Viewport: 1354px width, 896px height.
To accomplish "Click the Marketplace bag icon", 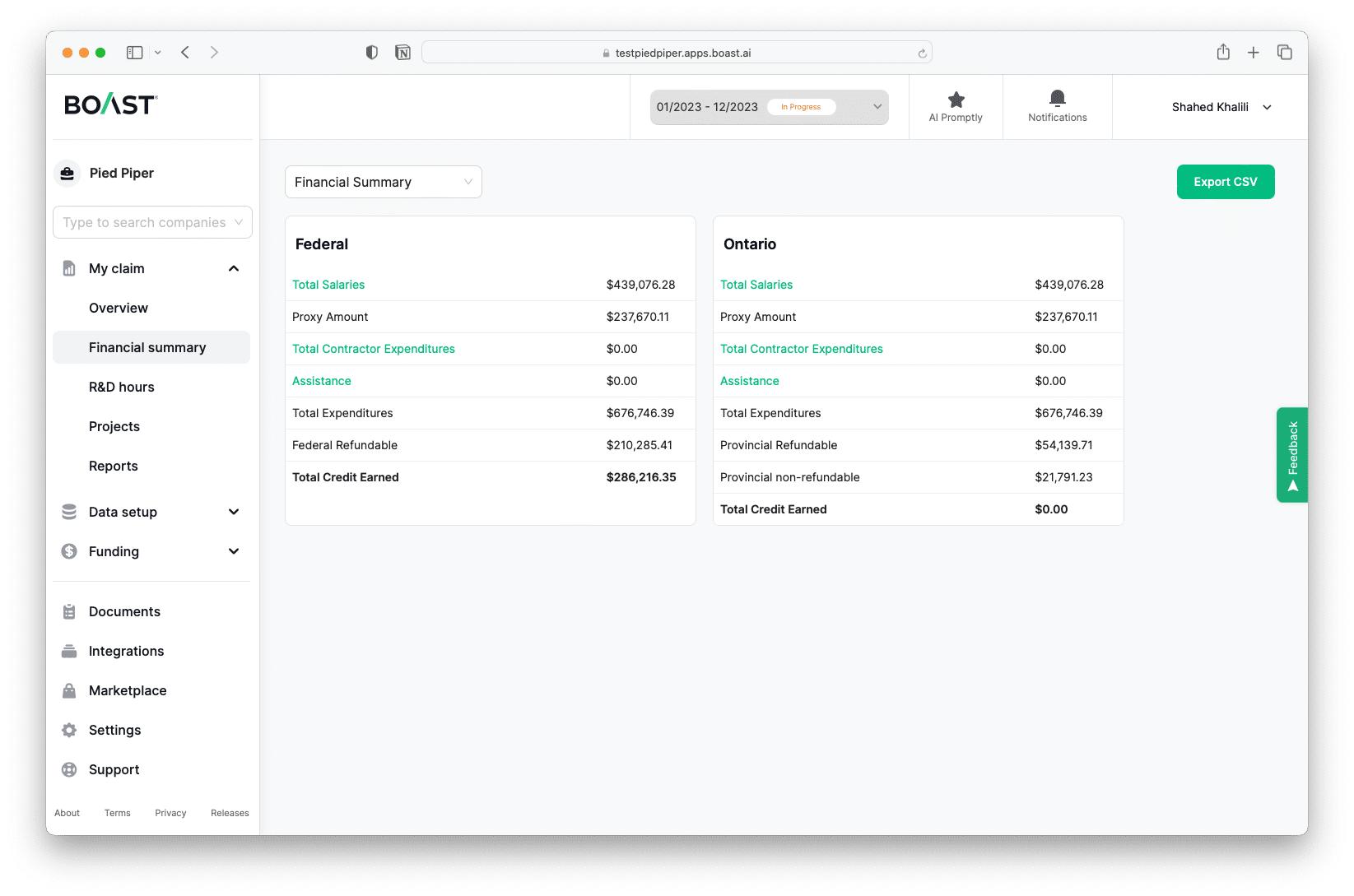I will [69, 690].
